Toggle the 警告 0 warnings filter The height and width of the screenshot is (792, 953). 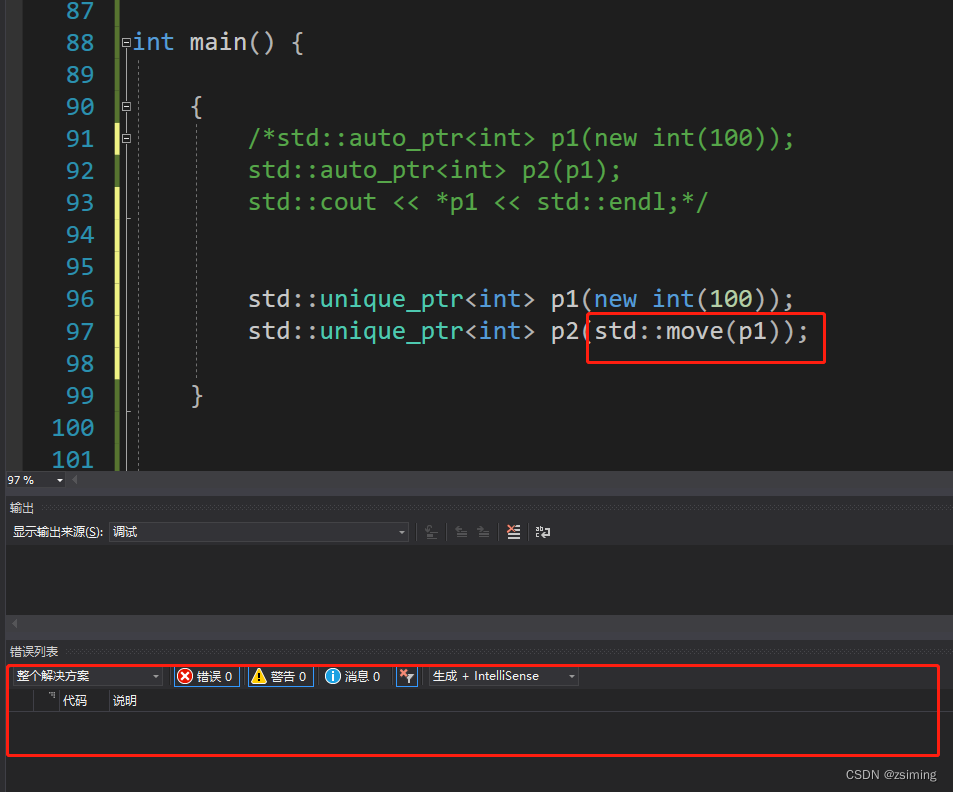point(281,676)
